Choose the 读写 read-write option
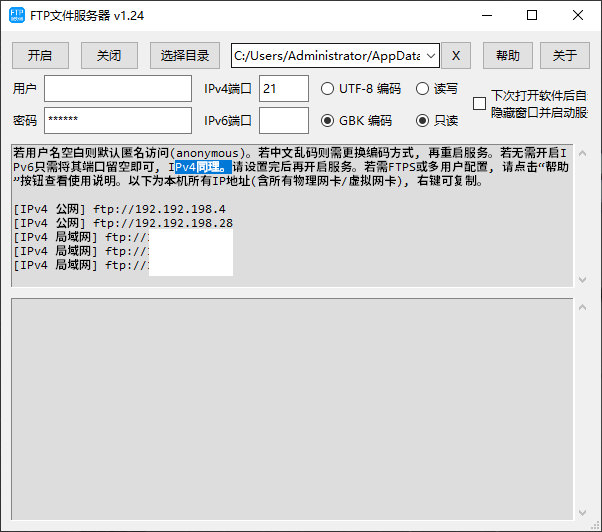Image resolution: width=602 pixels, height=532 pixels. pos(423,88)
